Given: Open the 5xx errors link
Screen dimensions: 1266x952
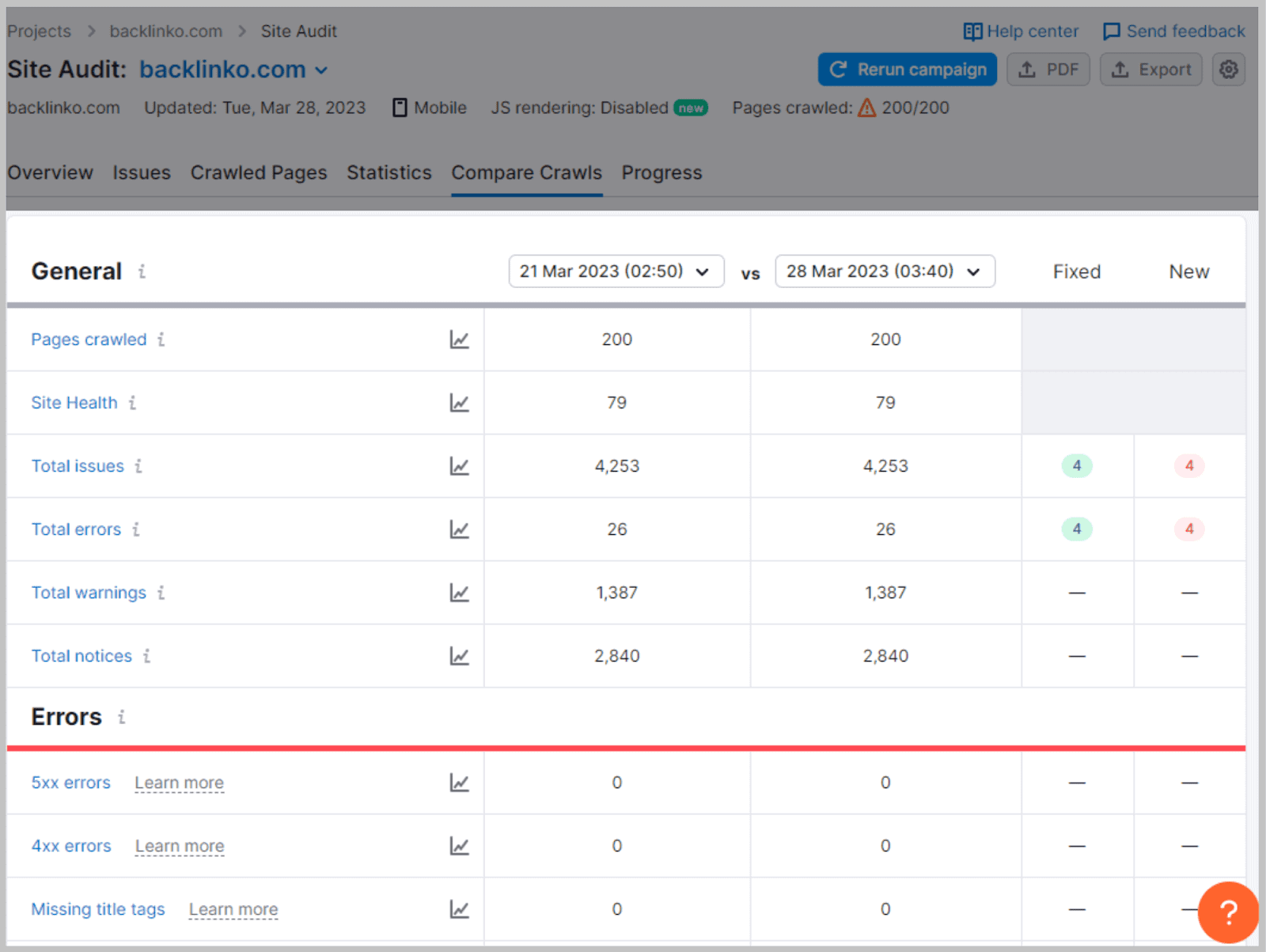Looking at the screenshot, I should 71,783.
